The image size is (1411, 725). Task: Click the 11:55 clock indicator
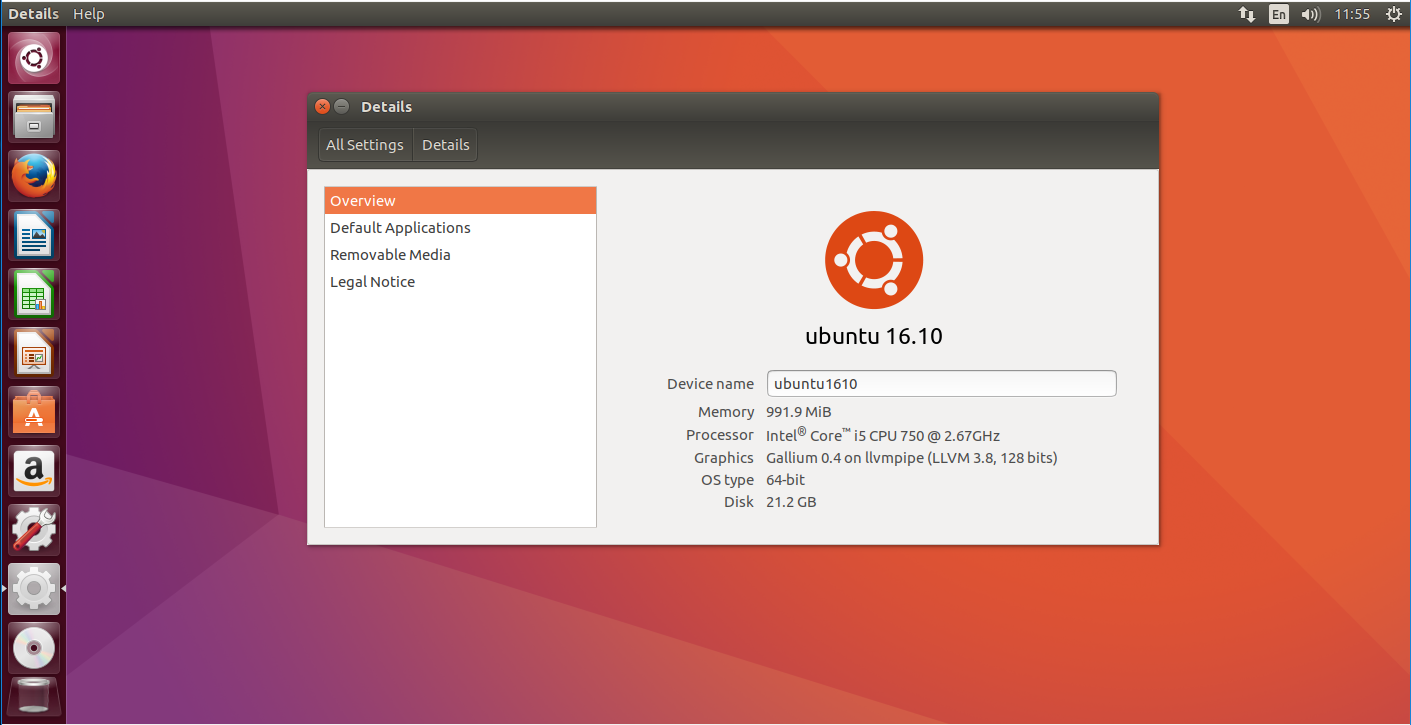tap(1352, 14)
